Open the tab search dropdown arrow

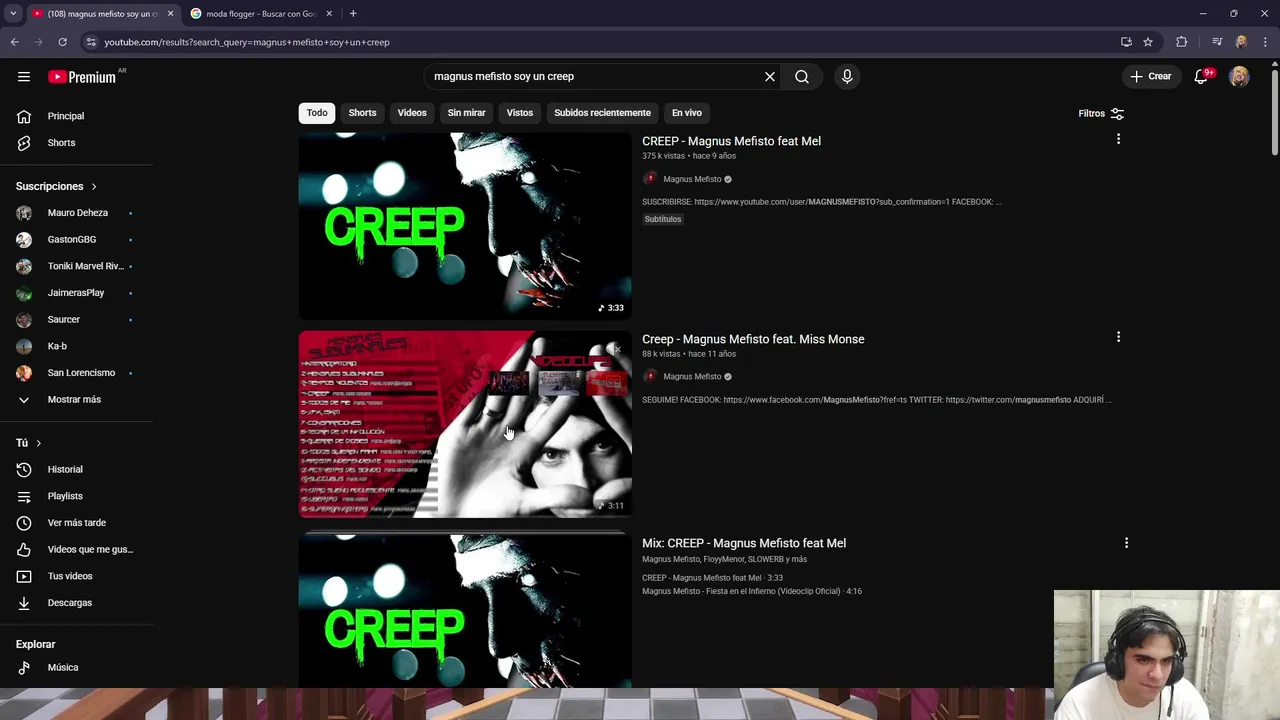click(x=13, y=14)
